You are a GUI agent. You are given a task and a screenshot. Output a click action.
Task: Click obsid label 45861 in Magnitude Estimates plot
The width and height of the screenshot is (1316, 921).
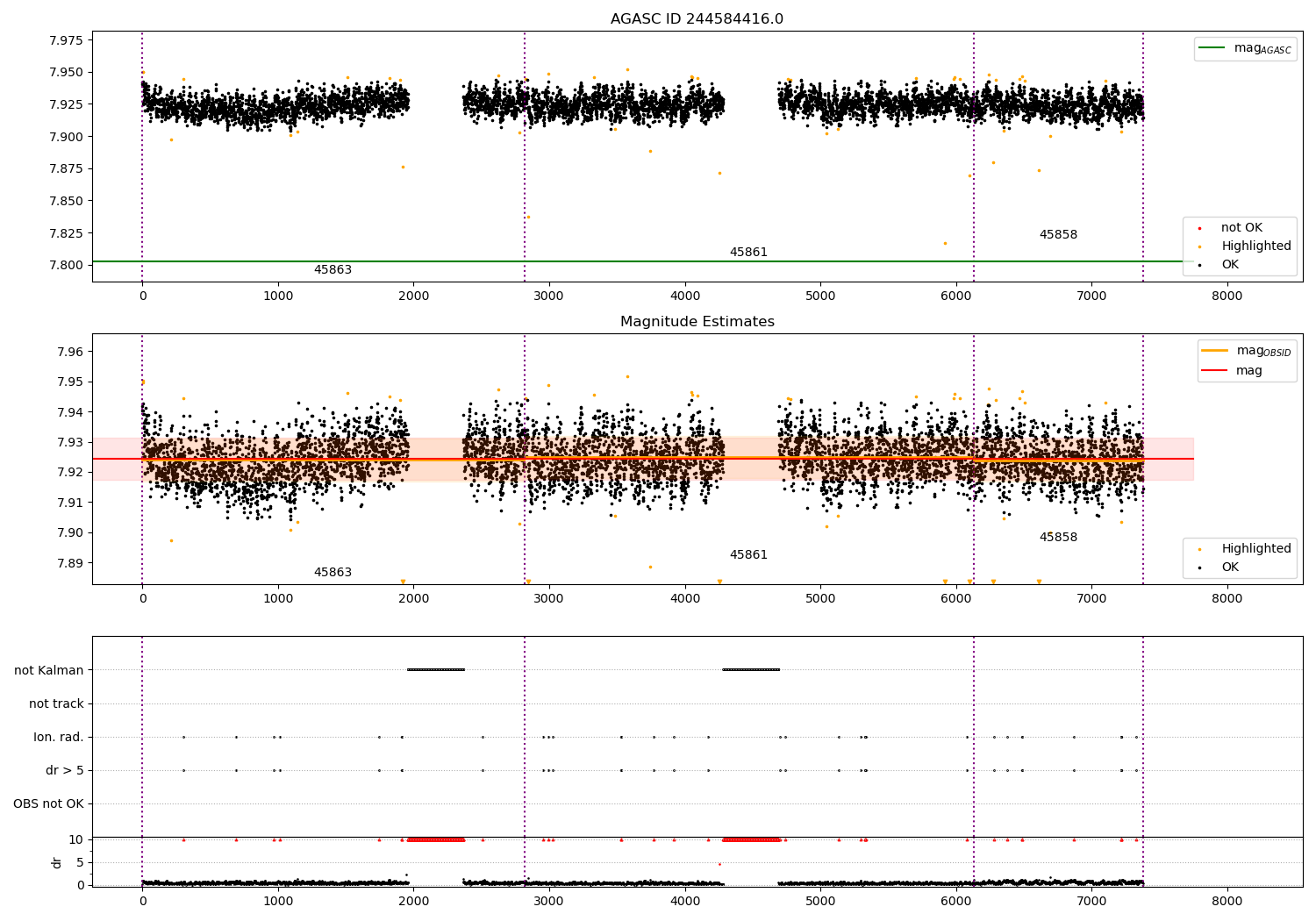[748, 555]
